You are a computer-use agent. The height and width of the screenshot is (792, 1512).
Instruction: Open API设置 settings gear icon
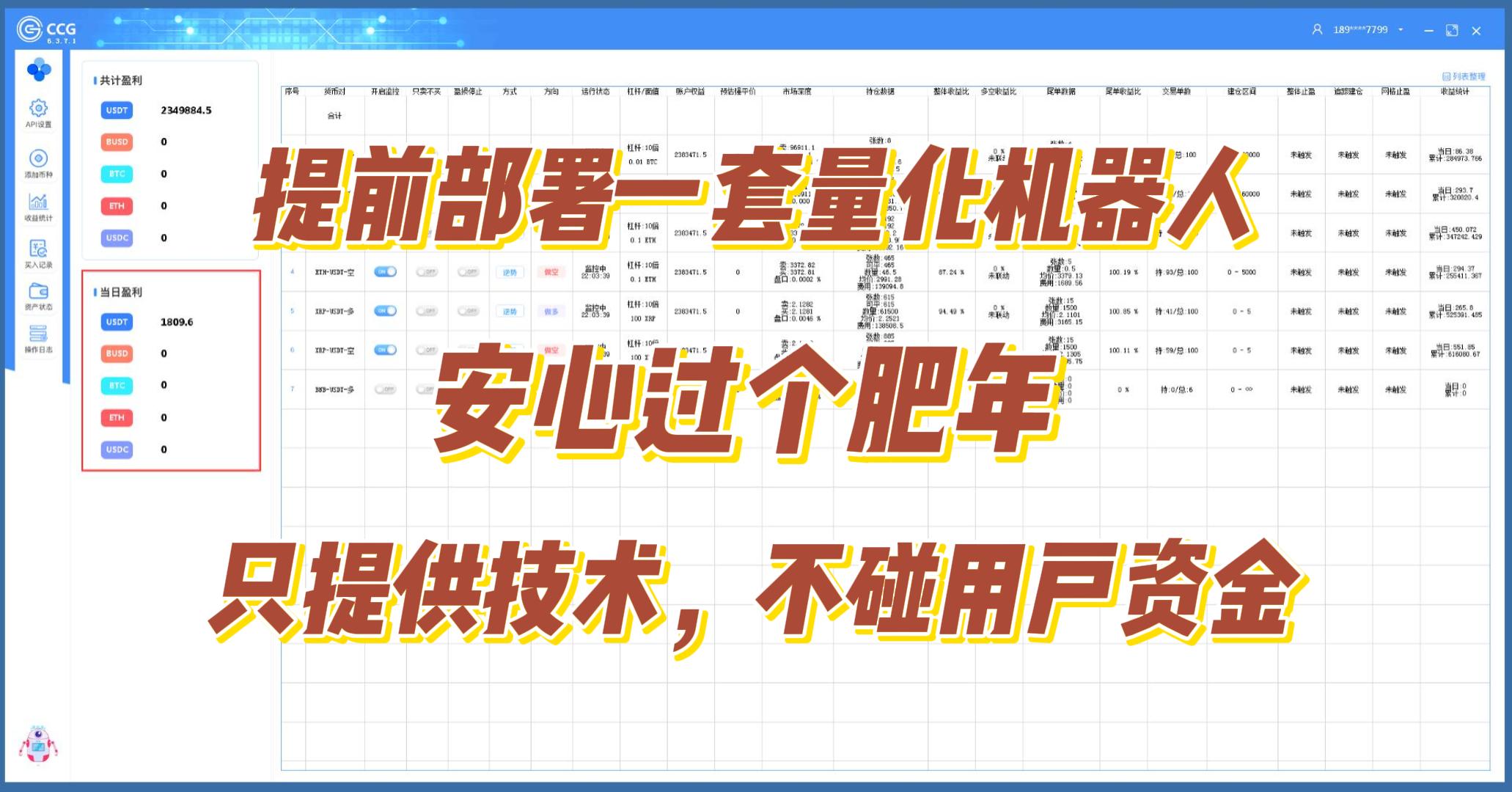pyautogui.click(x=38, y=109)
